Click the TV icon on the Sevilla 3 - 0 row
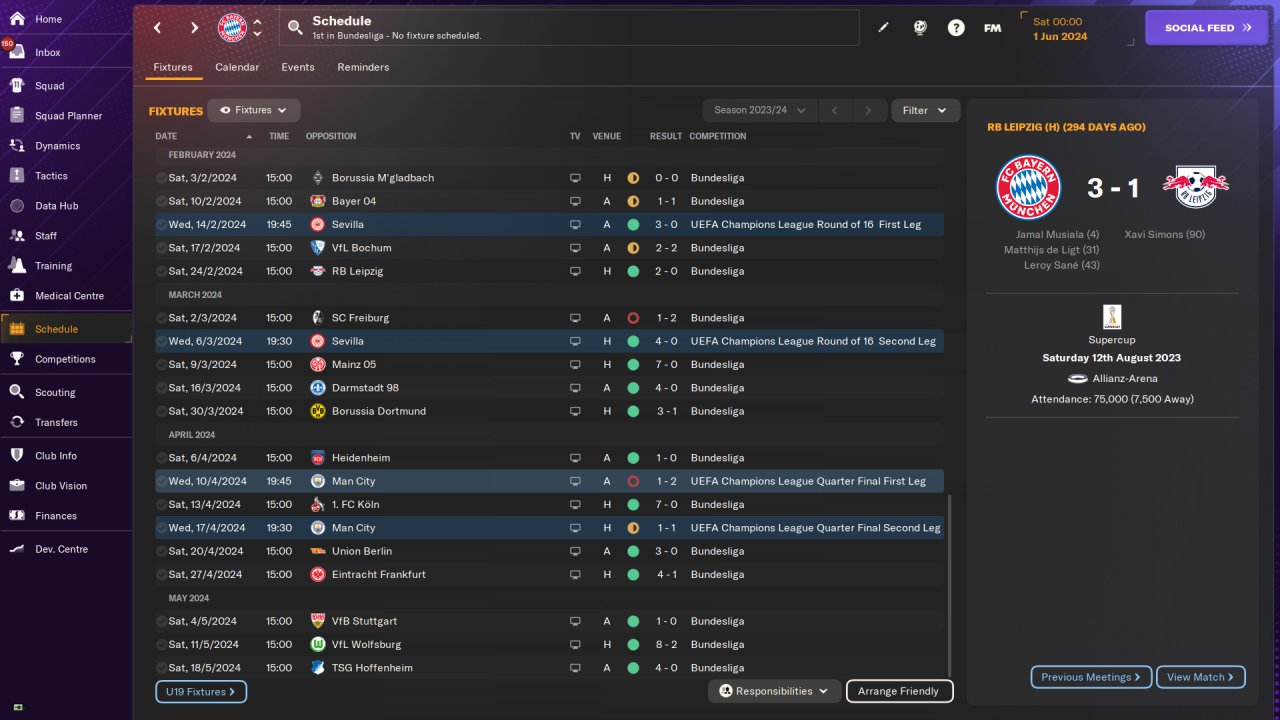The height and width of the screenshot is (720, 1280). coord(575,225)
